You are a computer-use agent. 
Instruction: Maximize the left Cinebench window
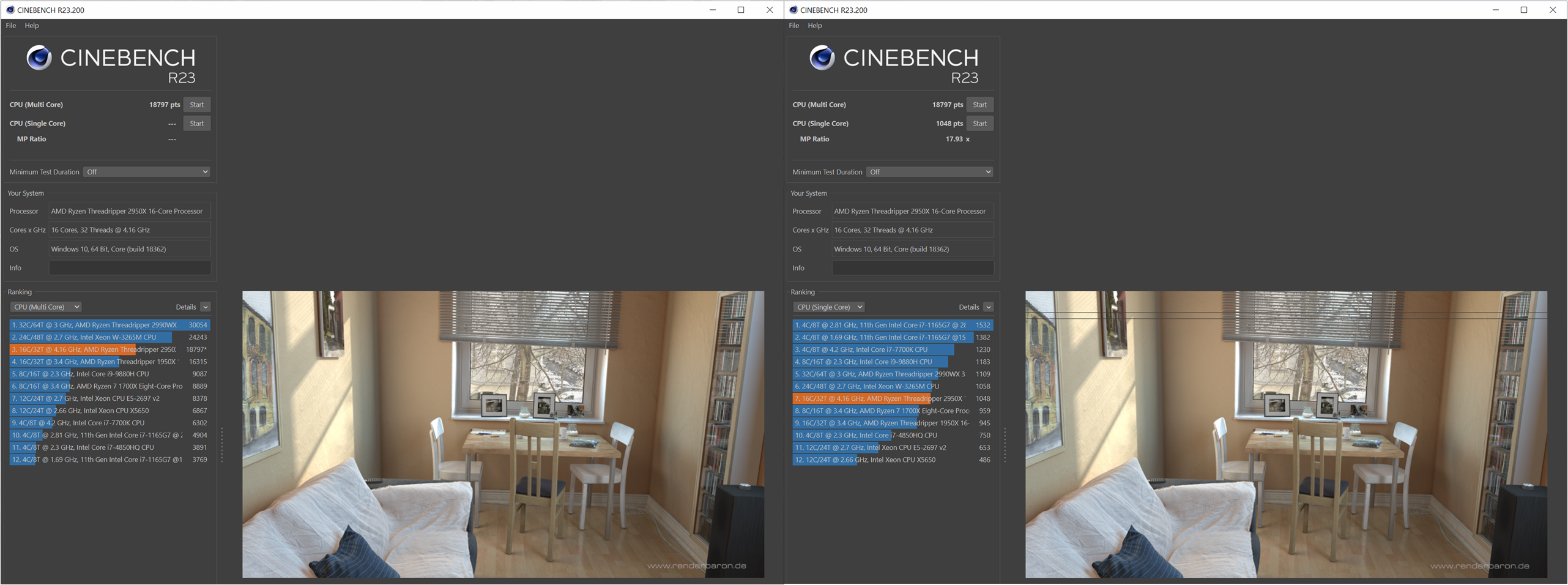pos(741,10)
